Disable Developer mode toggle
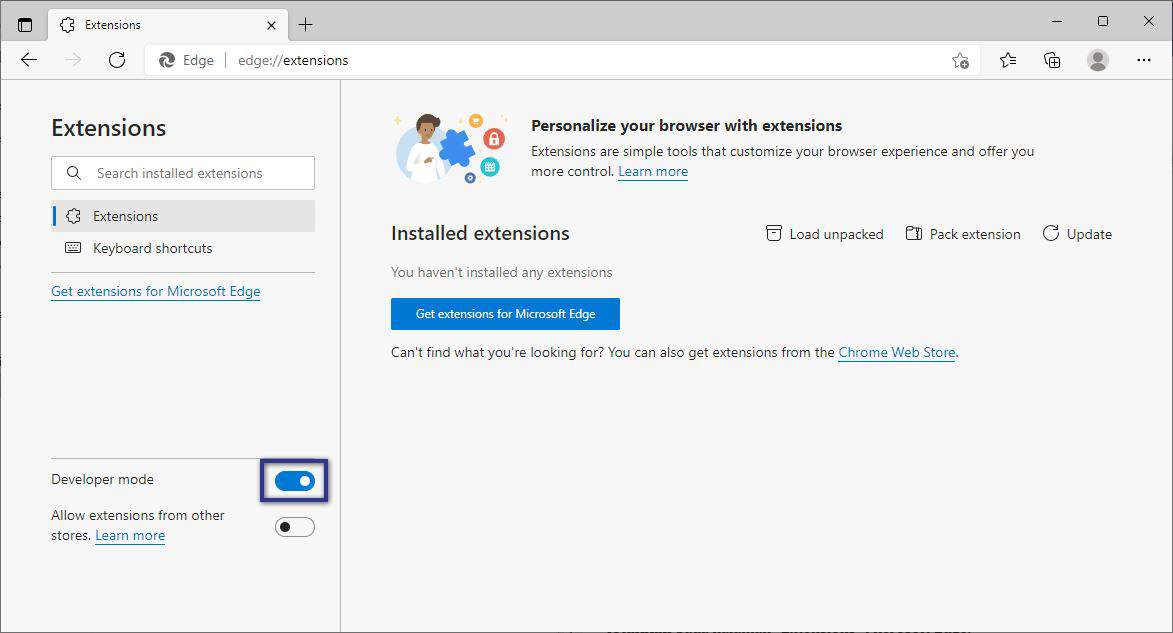This screenshot has height=633, width=1173. 294,481
